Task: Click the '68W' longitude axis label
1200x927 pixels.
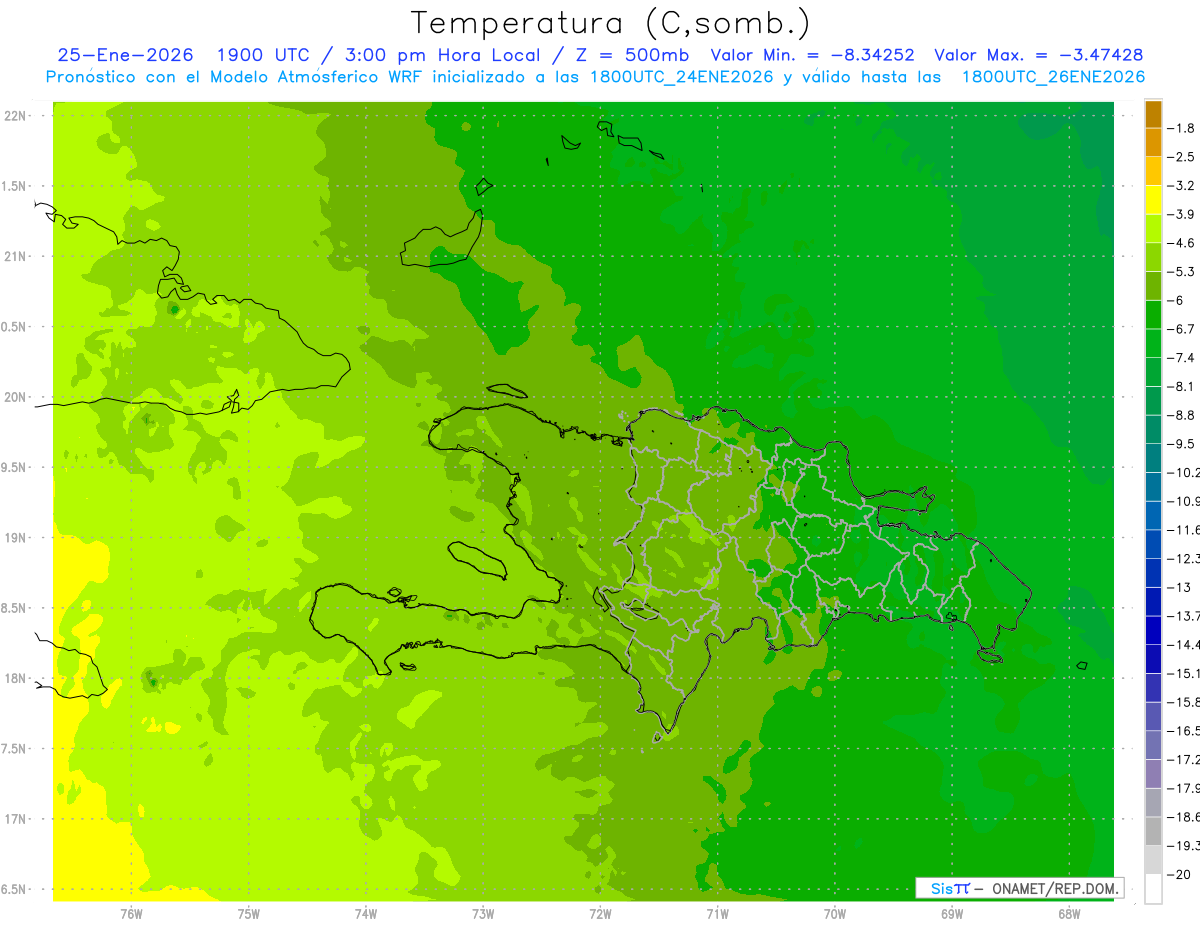Action: 1068,913
